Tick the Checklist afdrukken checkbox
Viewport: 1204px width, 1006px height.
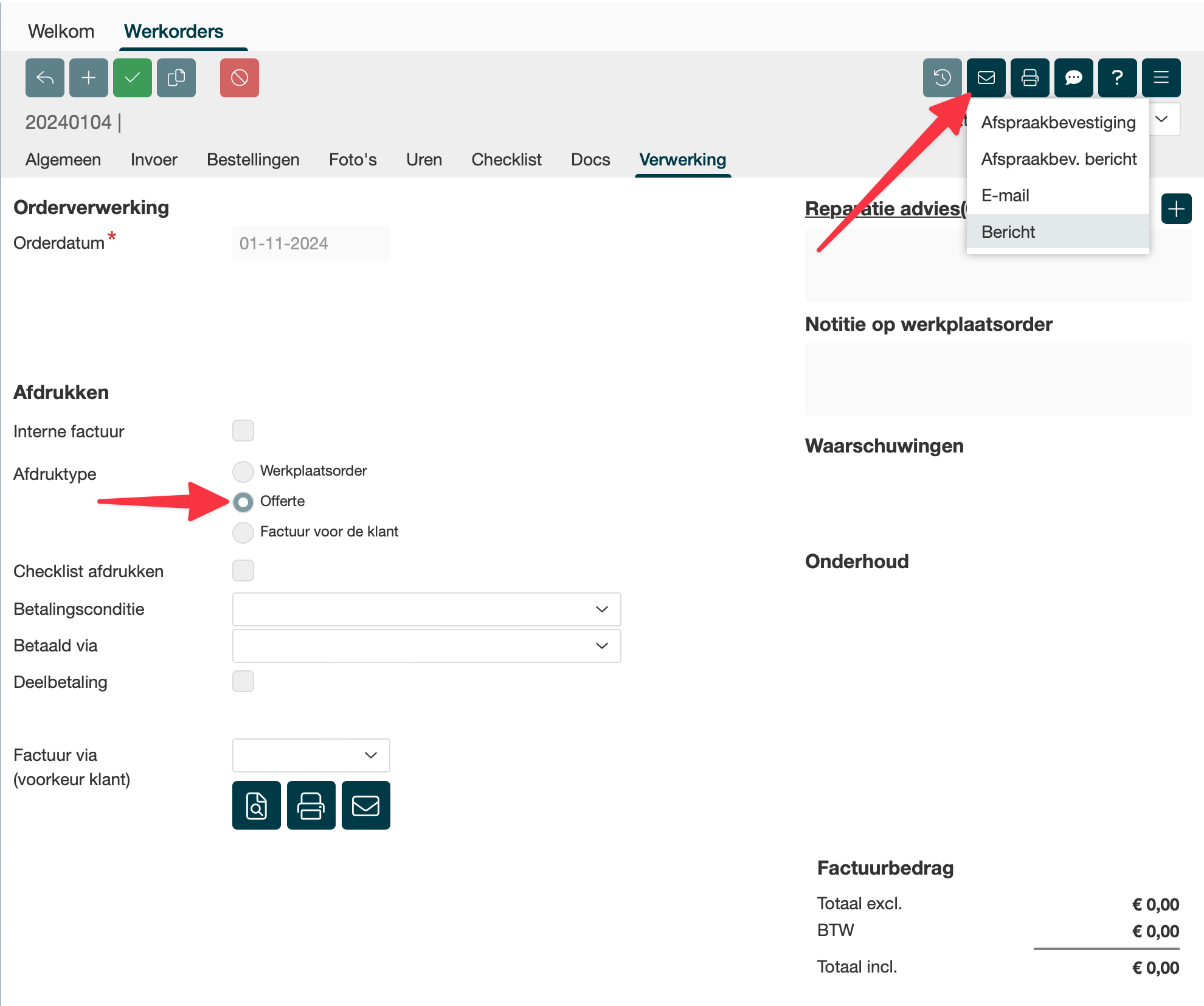pos(243,571)
